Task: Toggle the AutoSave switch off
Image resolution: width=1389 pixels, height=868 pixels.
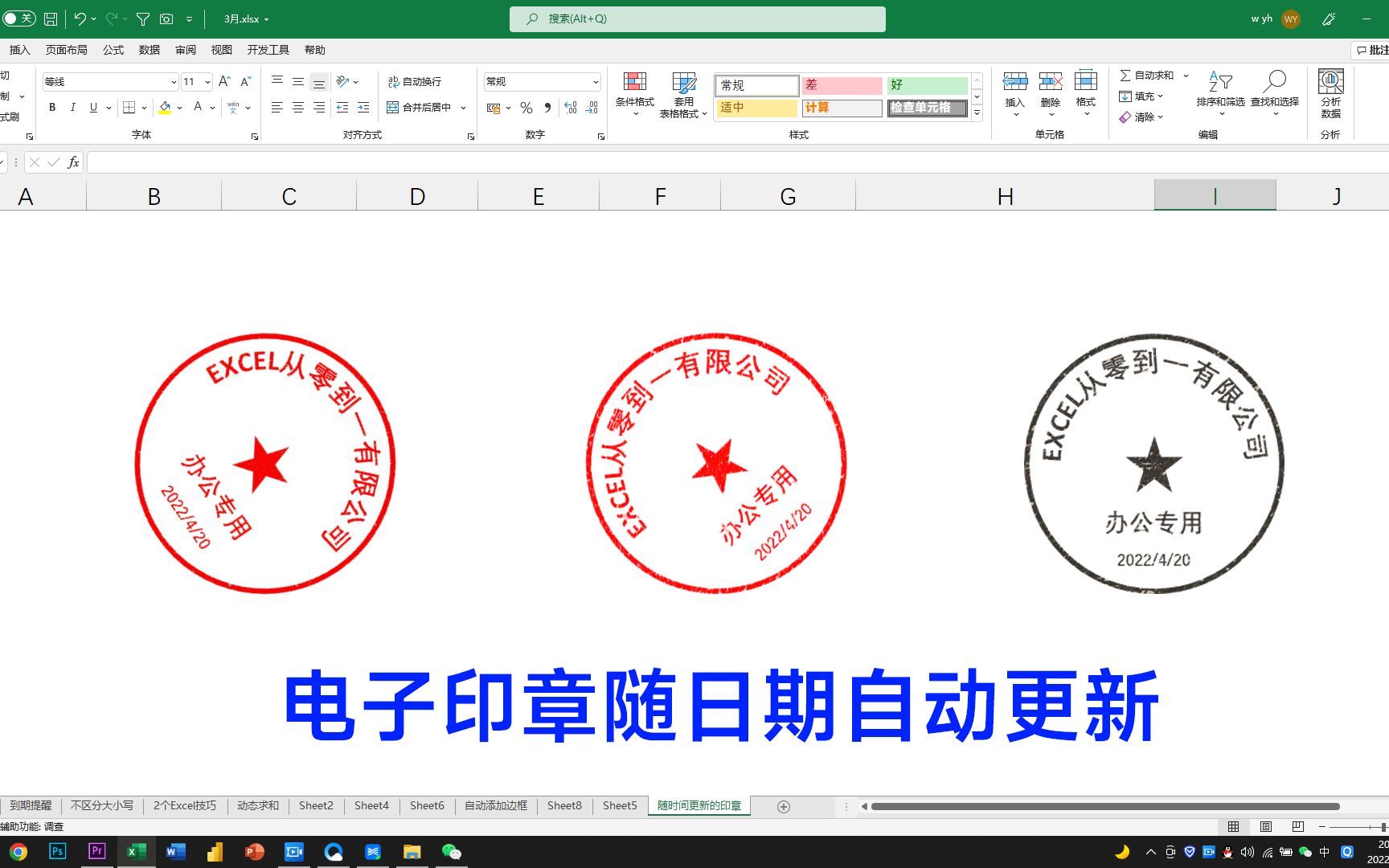Action: tap(19, 18)
